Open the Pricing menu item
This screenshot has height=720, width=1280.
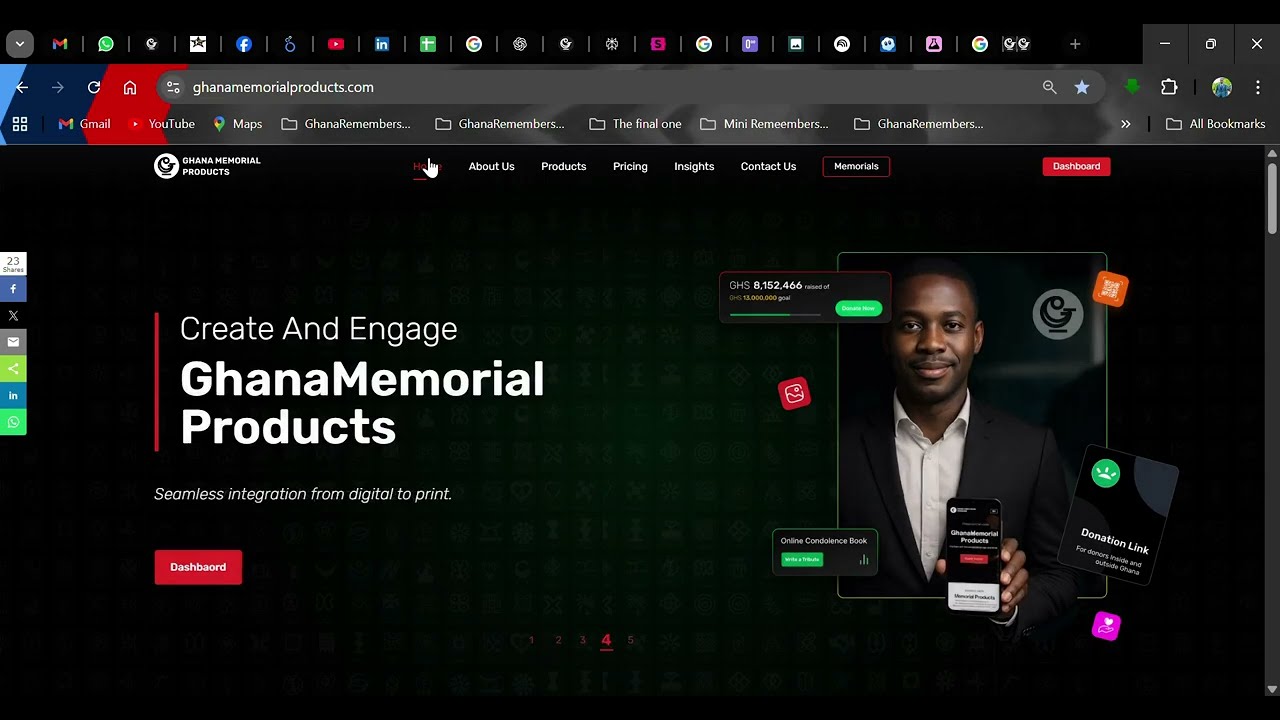[630, 166]
